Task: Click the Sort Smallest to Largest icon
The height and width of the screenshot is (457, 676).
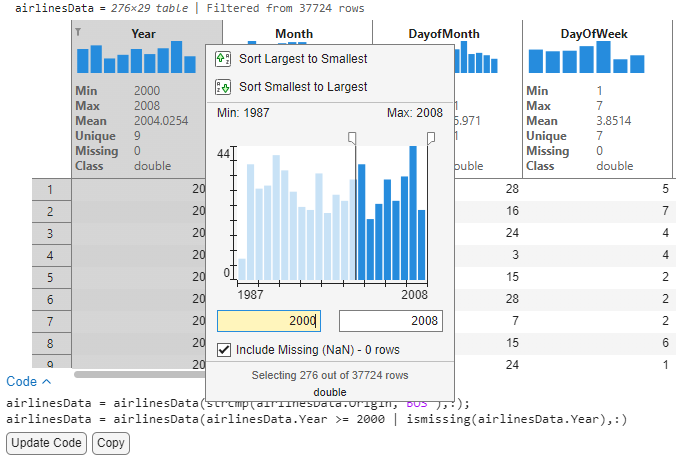Action: coord(223,87)
